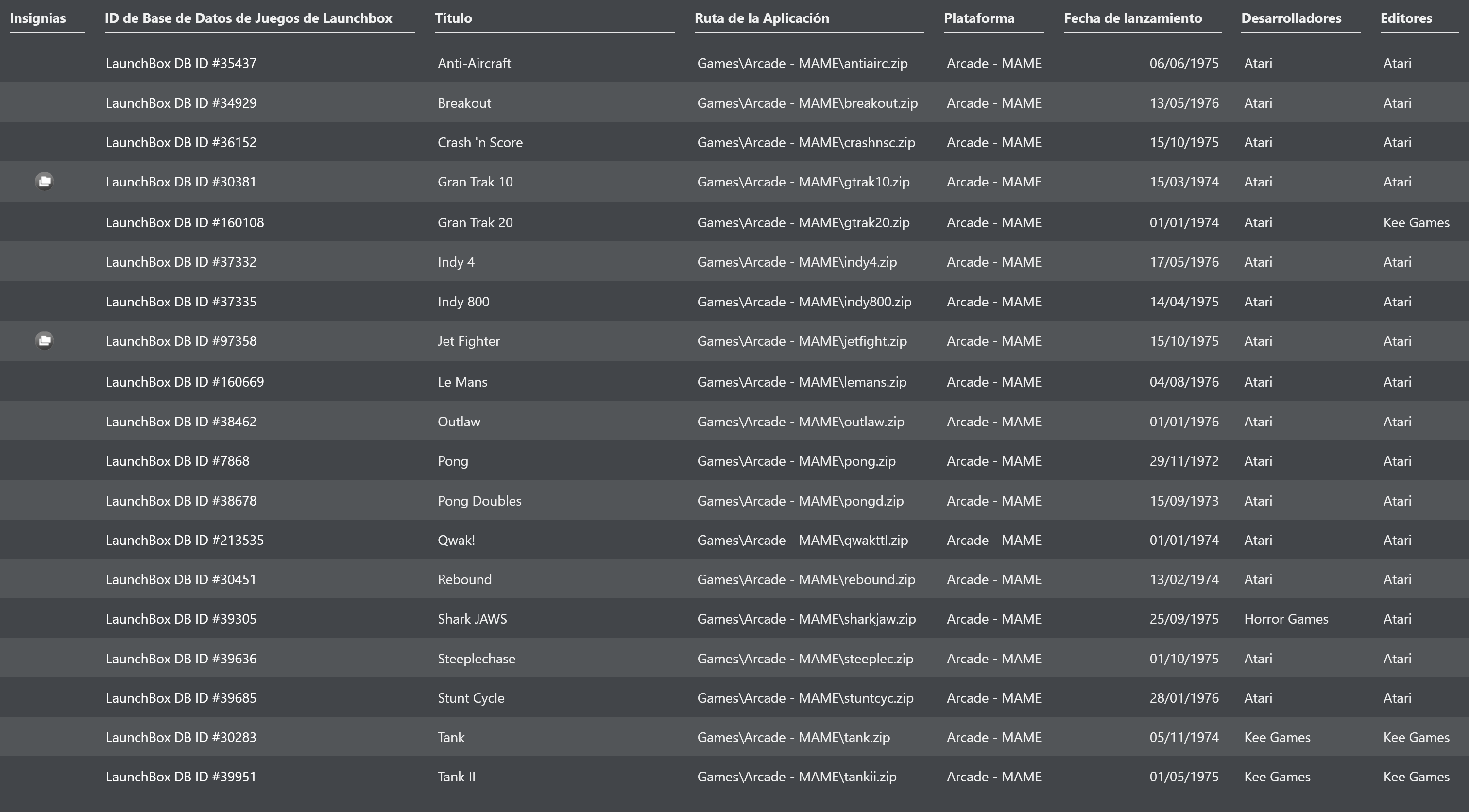This screenshot has width=1469, height=812.
Task: Select the Pong title cell
Action: [x=453, y=461]
